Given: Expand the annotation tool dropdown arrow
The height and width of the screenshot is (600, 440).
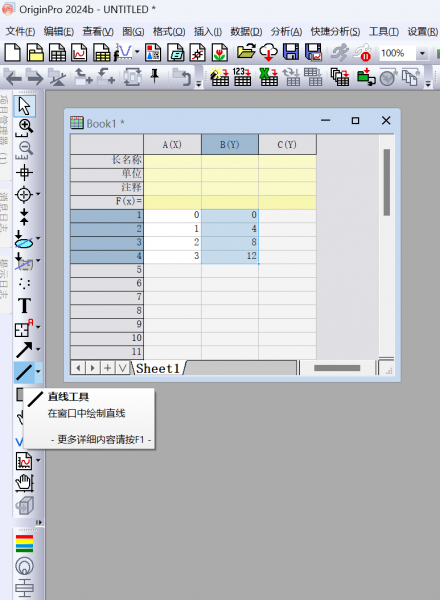Looking at the screenshot, I should (38, 327).
